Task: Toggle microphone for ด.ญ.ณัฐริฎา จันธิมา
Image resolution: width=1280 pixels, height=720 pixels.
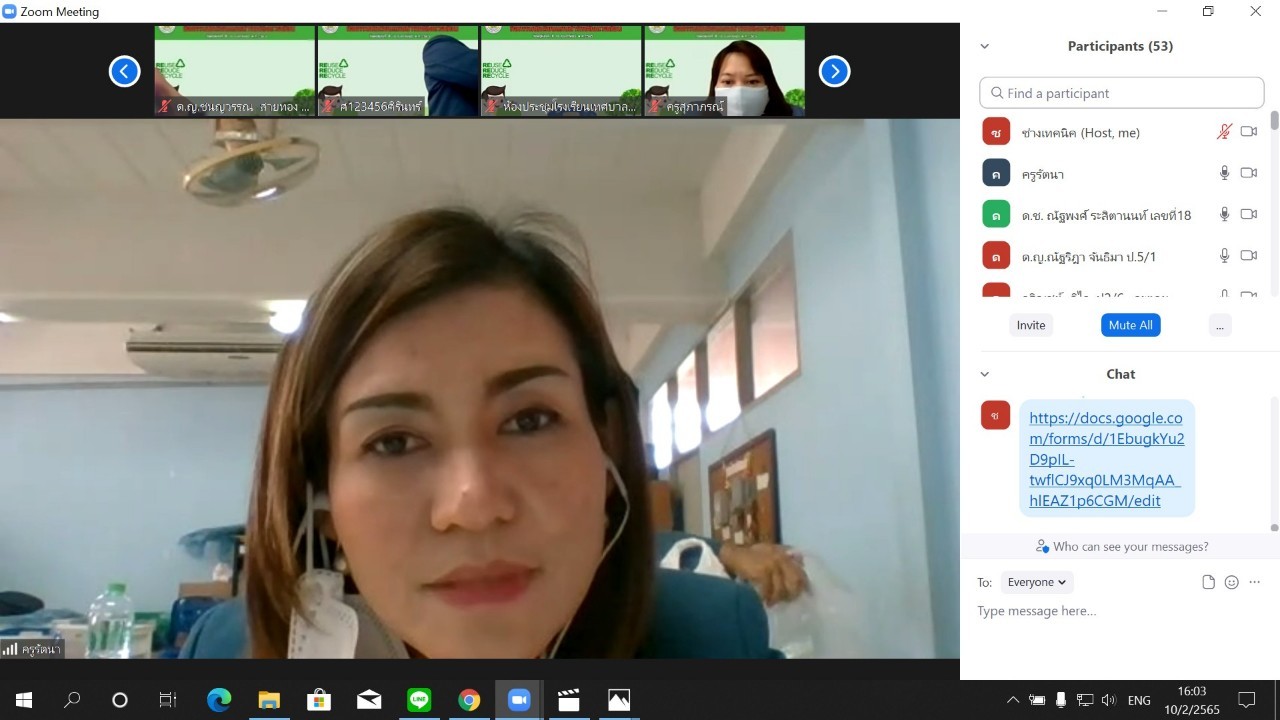Action: [1224, 256]
